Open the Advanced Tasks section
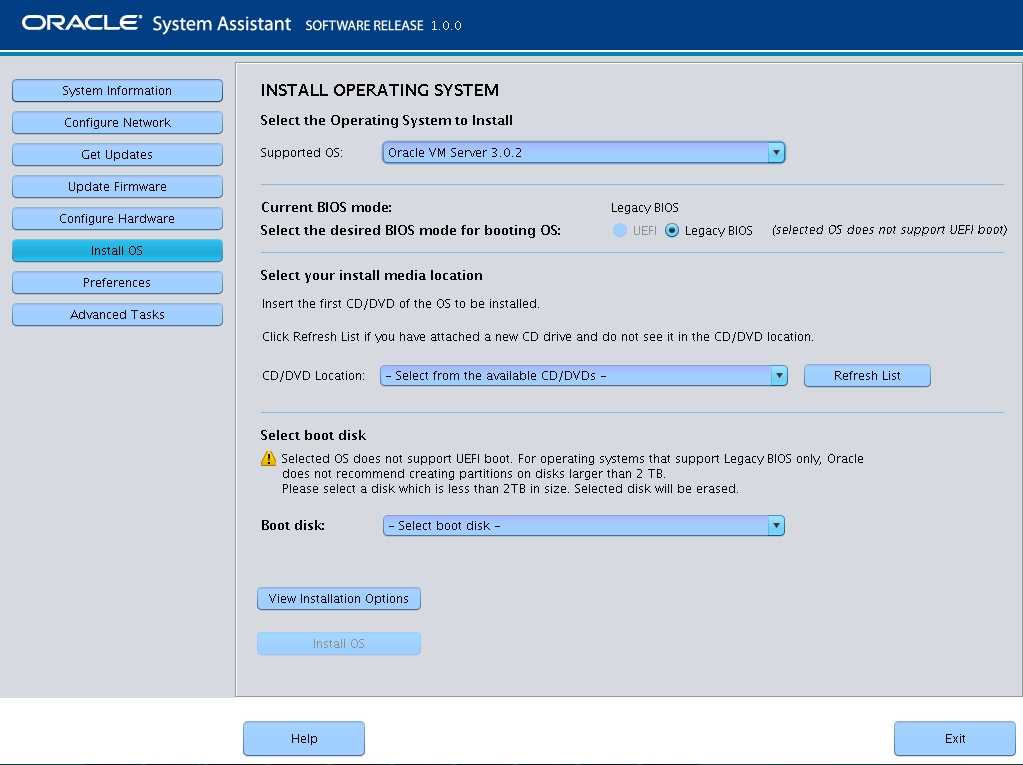 pyautogui.click(x=117, y=314)
